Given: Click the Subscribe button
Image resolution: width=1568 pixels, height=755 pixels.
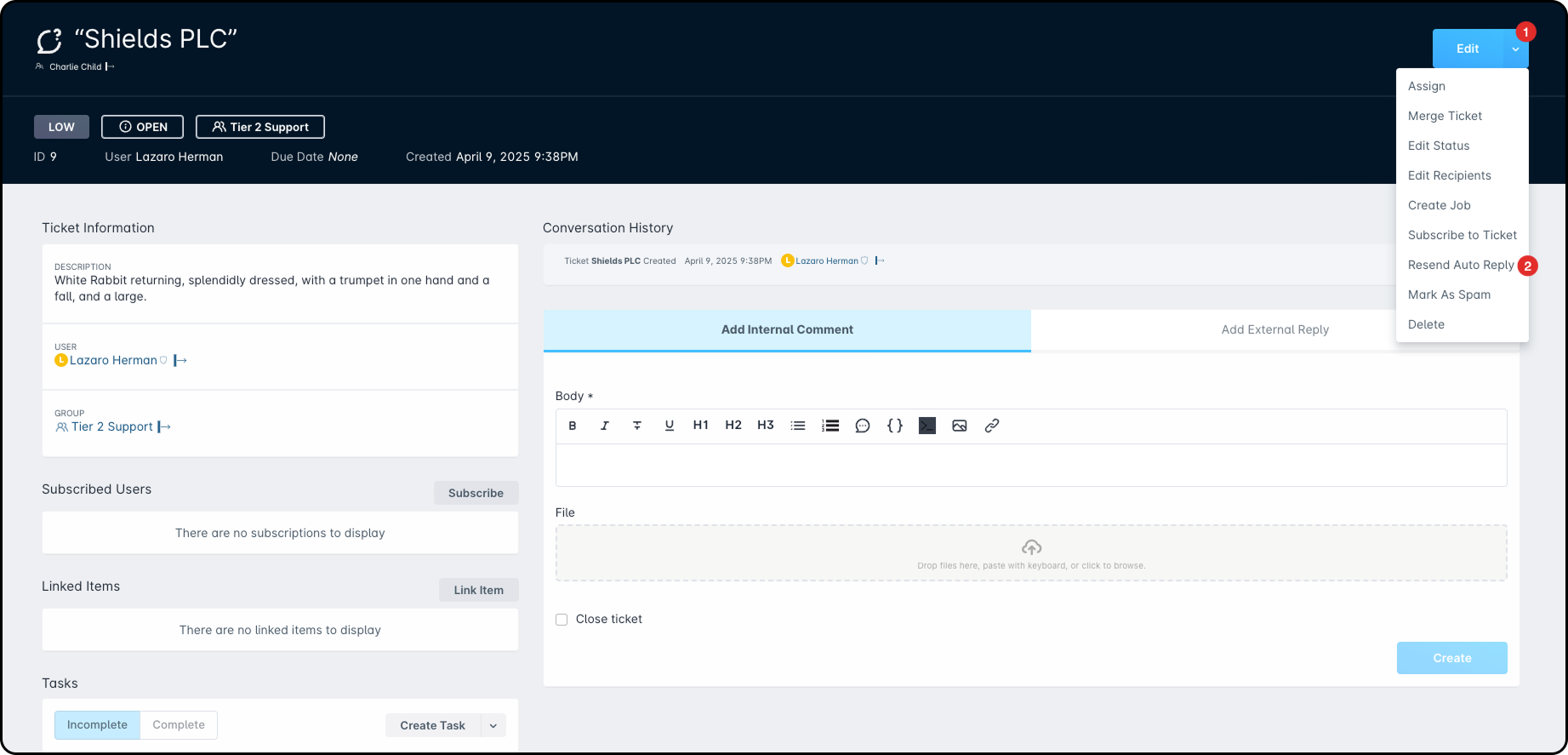Looking at the screenshot, I should (476, 493).
